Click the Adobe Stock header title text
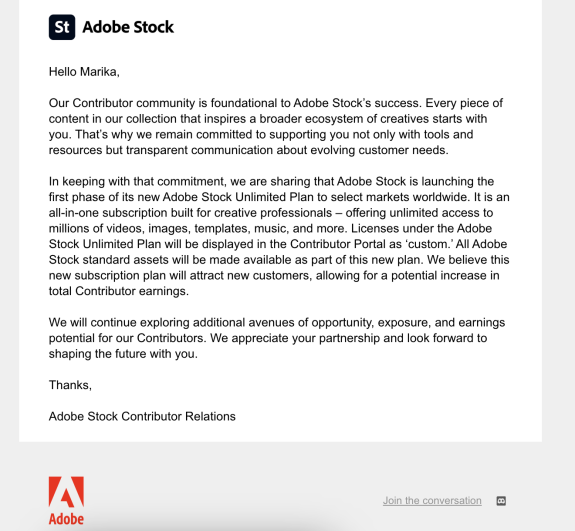Viewport: 575px width, 531px height. tap(128, 27)
